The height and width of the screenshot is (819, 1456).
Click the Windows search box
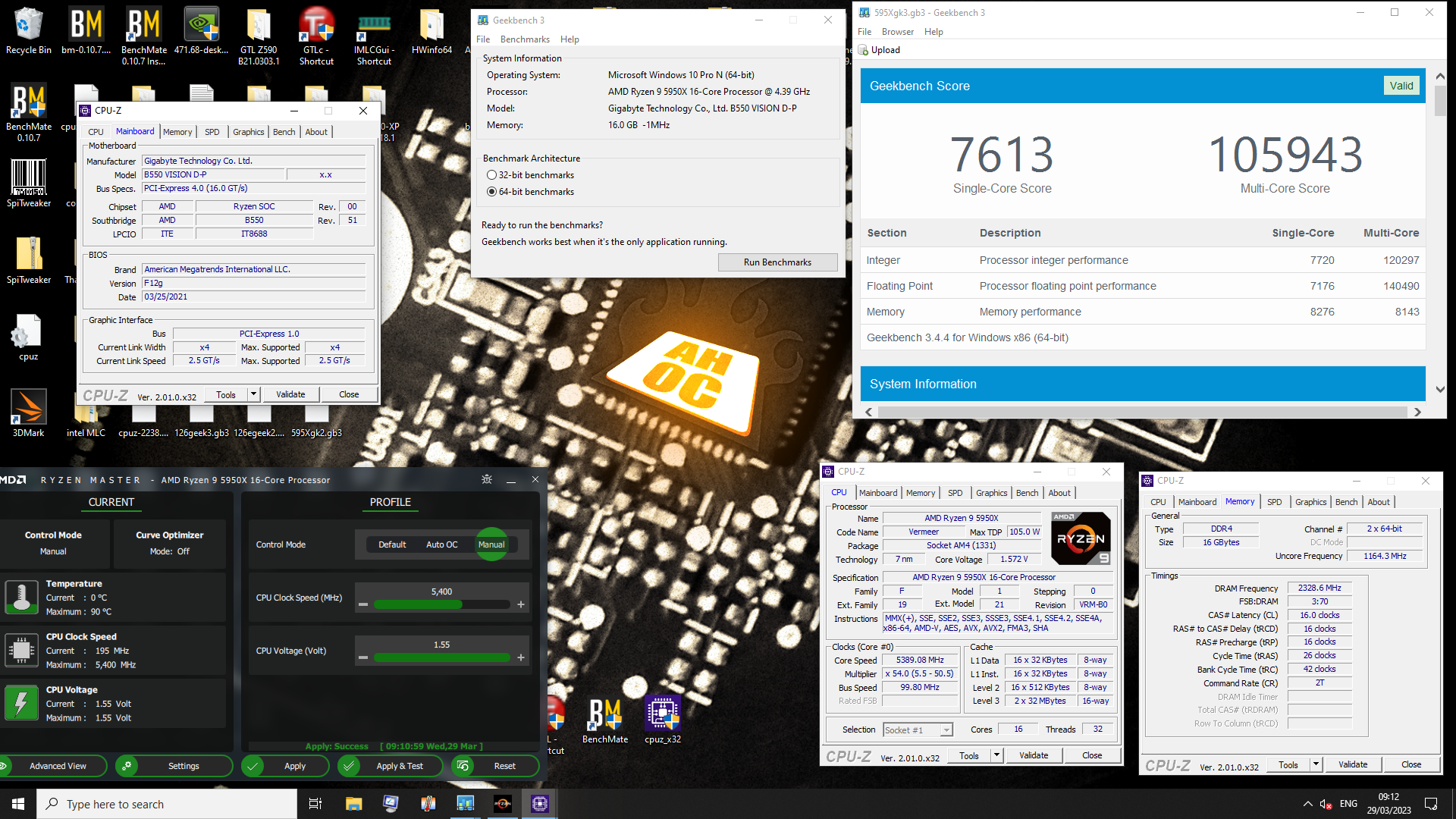point(167,804)
